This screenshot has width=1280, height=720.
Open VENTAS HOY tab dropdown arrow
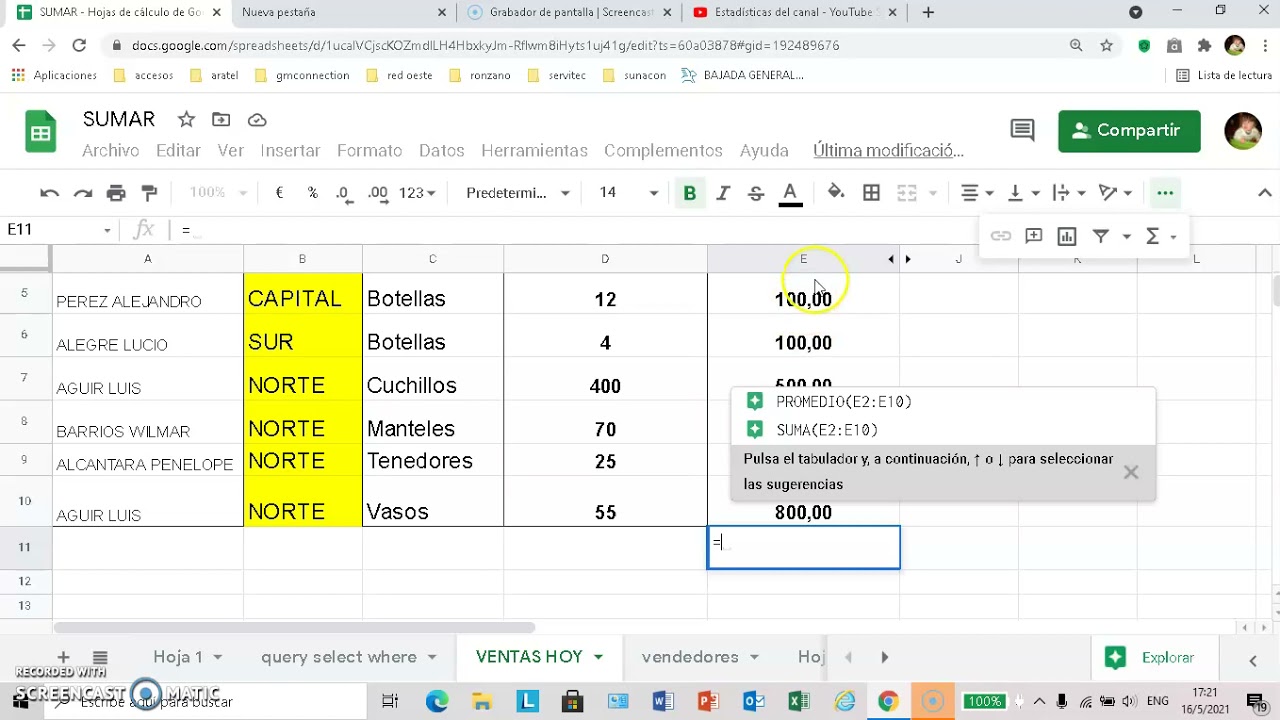point(598,657)
